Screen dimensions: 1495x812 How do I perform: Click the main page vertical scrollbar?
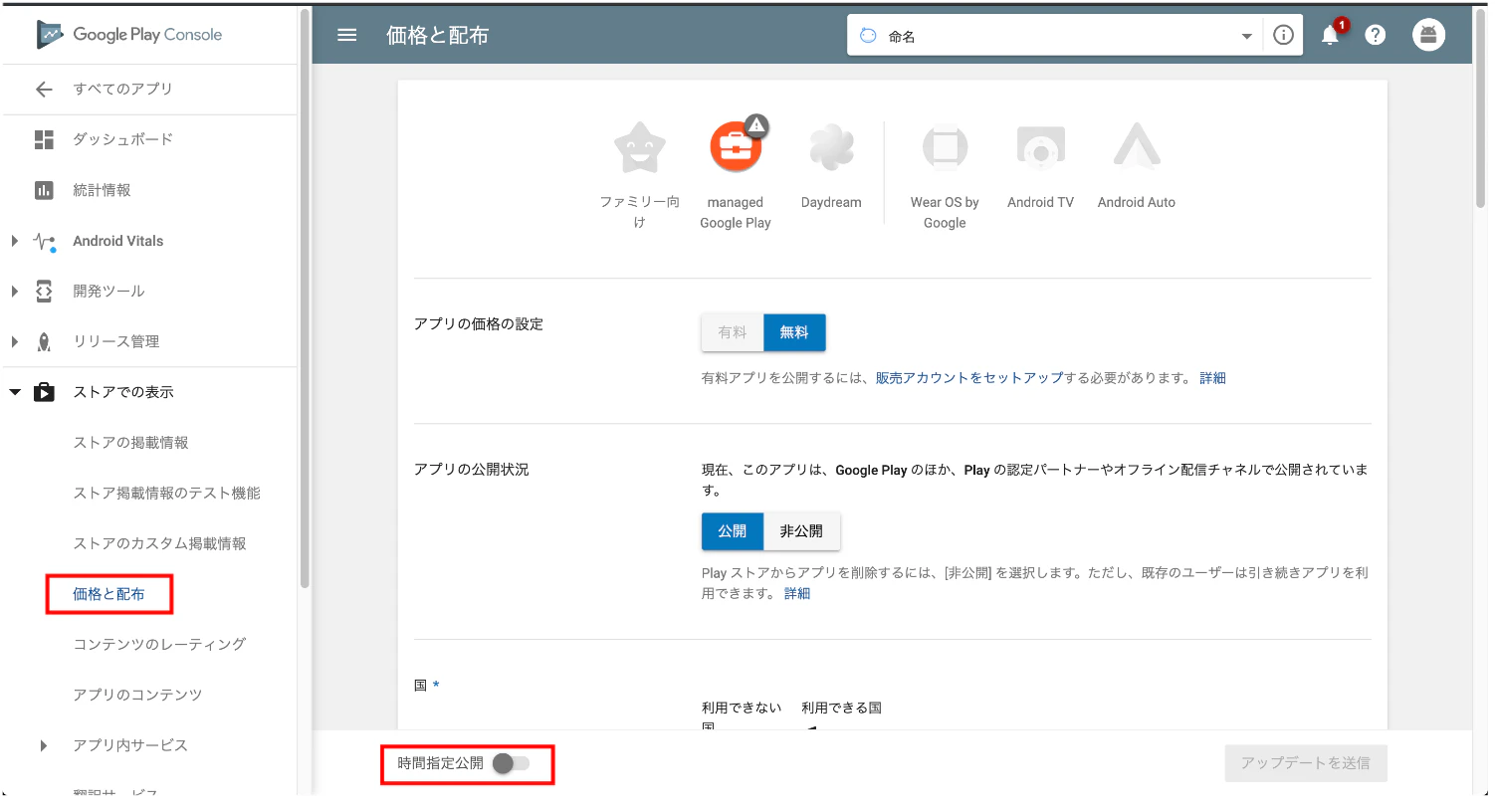pyautogui.click(x=1480, y=106)
